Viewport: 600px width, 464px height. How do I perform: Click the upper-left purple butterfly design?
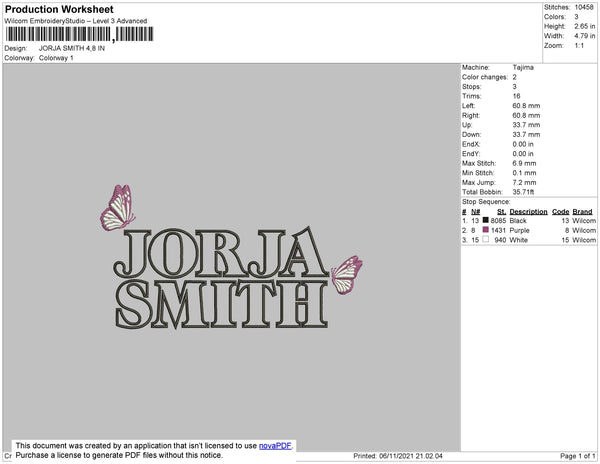click(x=117, y=208)
